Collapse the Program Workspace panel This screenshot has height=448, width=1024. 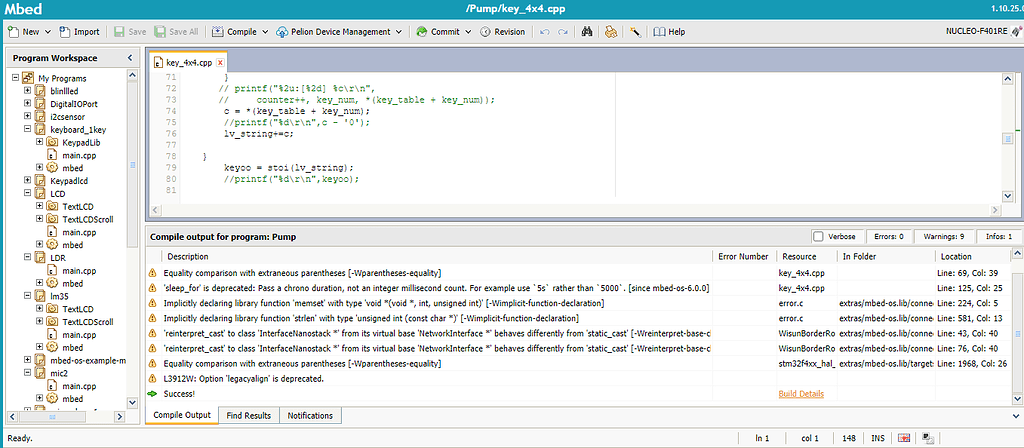pyautogui.click(x=130, y=58)
